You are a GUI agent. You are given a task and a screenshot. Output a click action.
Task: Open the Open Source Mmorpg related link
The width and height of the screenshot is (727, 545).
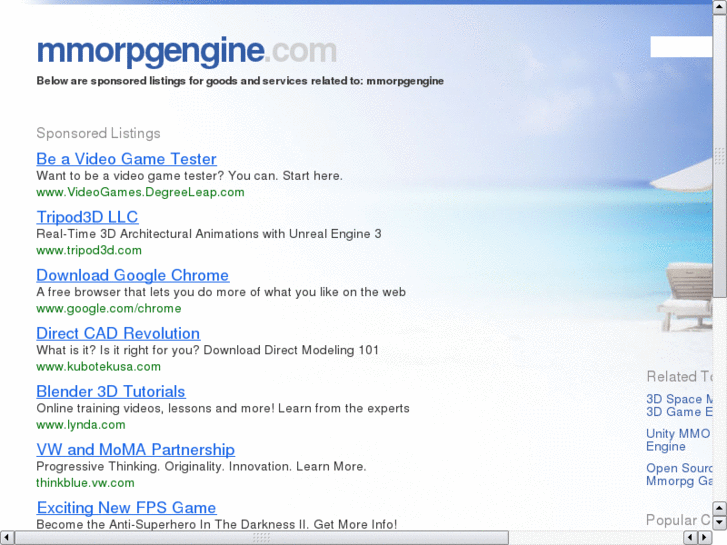[x=679, y=474]
